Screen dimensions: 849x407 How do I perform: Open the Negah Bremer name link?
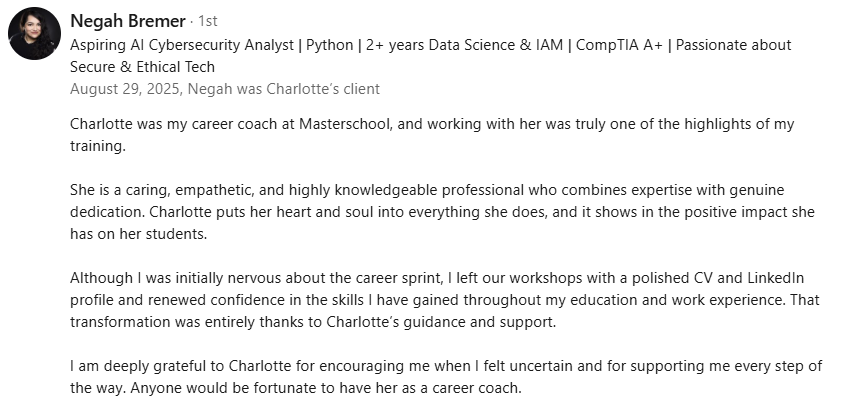point(127,21)
